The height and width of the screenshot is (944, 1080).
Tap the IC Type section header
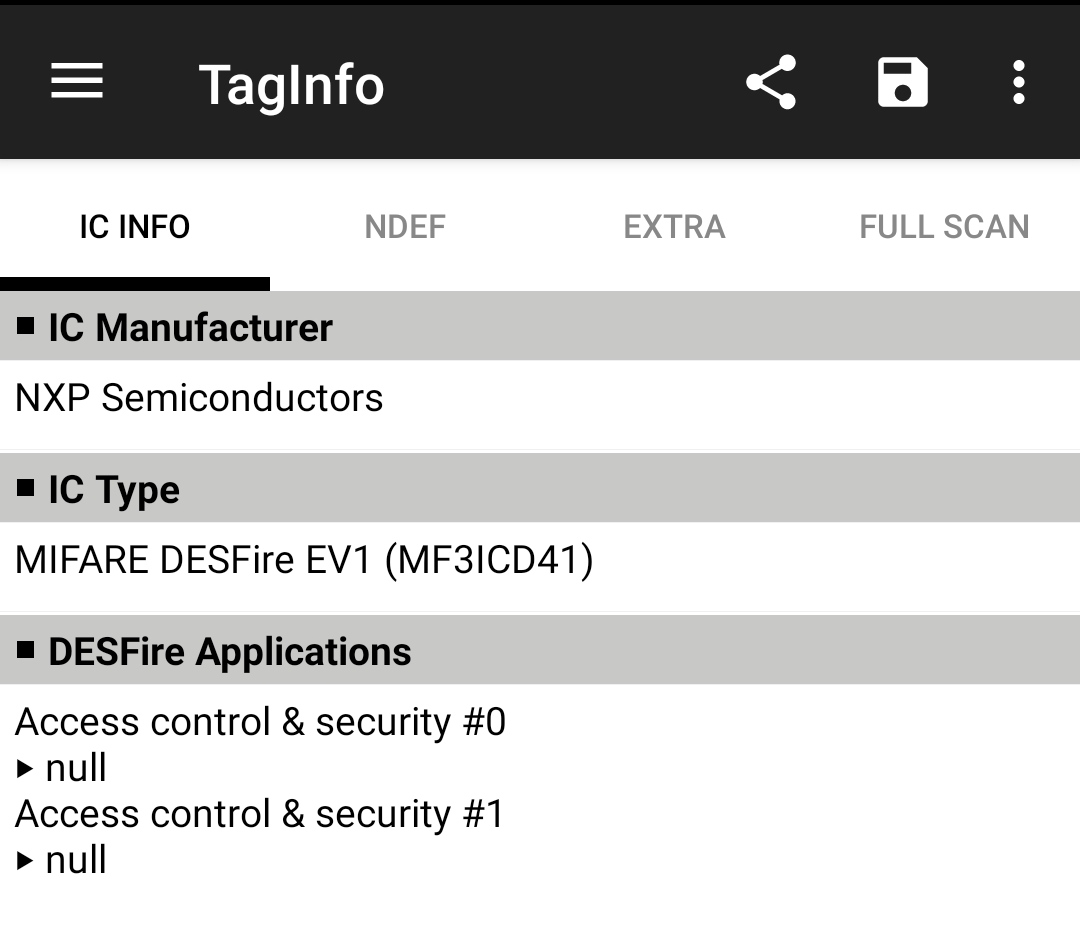point(114,490)
